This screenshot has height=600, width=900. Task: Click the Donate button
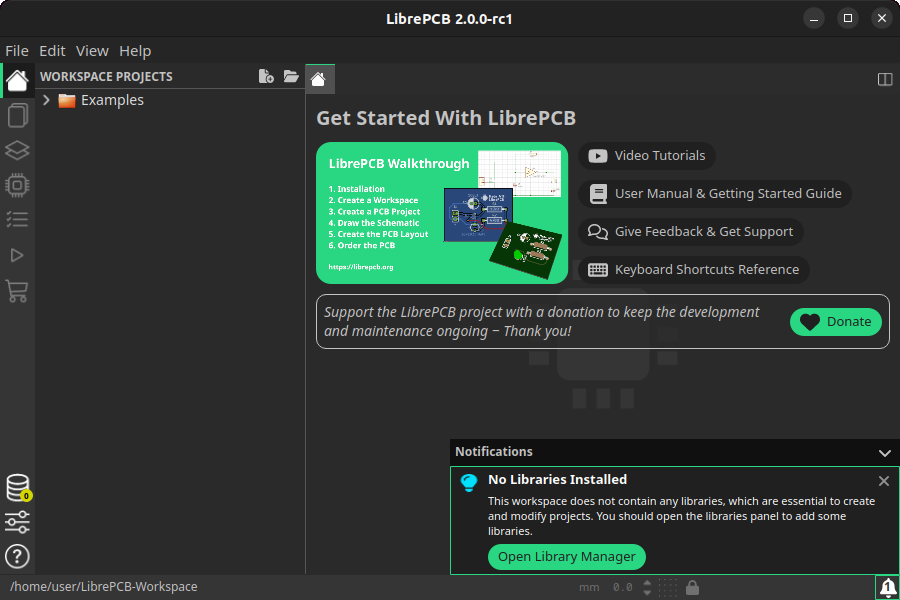[x=836, y=322]
